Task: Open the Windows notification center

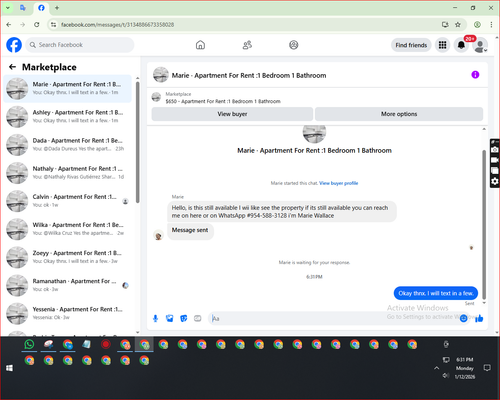Action: pyautogui.click(x=487, y=368)
